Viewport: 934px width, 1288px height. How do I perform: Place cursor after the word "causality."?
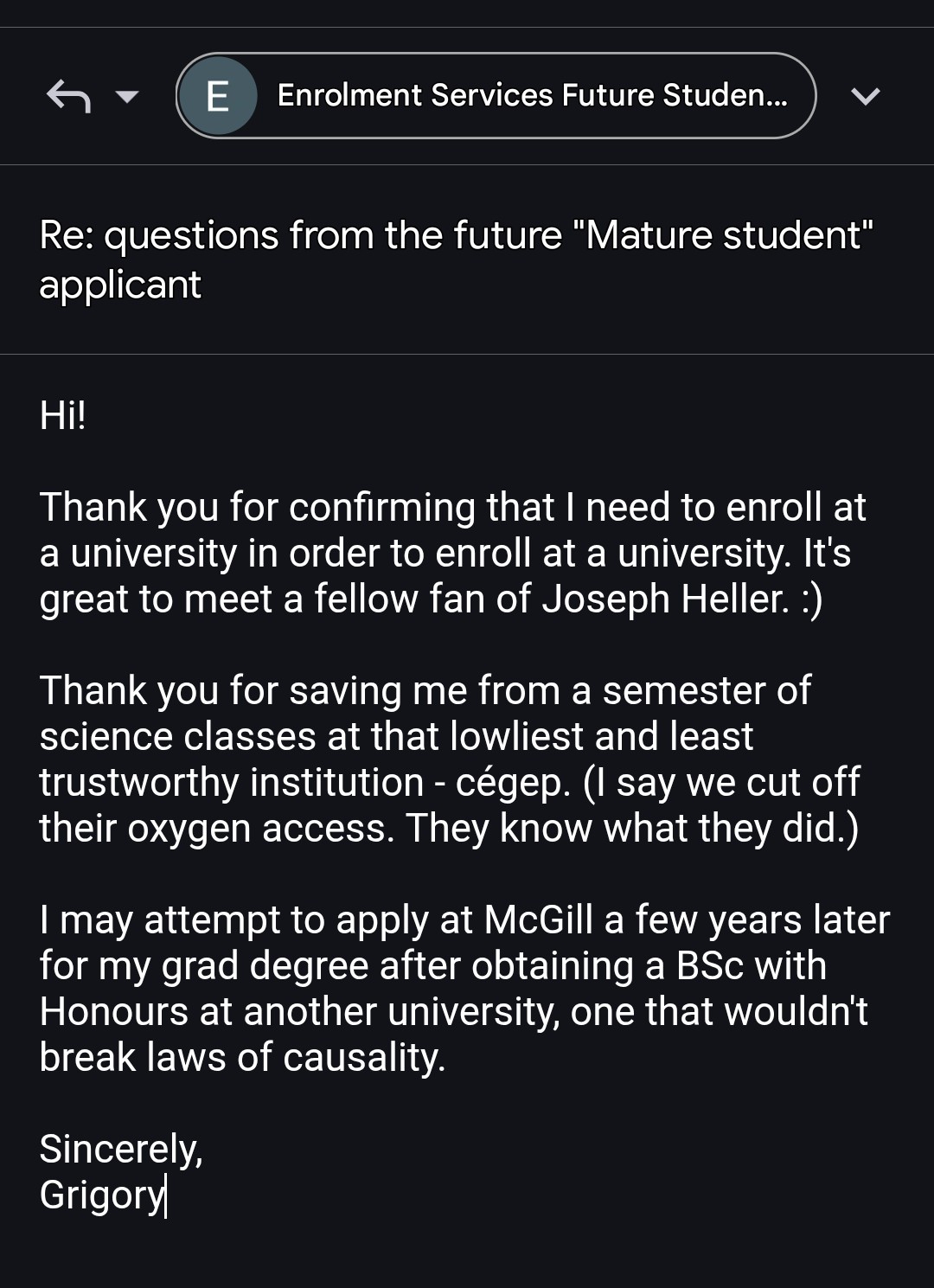(446, 1058)
